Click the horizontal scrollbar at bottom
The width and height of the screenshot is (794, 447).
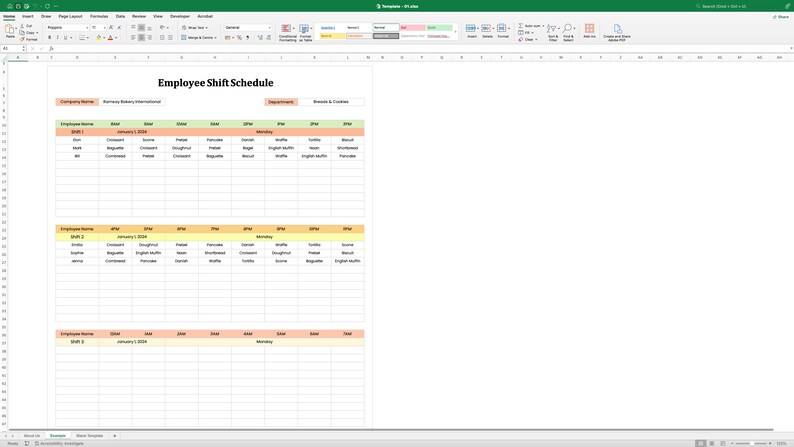(390, 430)
